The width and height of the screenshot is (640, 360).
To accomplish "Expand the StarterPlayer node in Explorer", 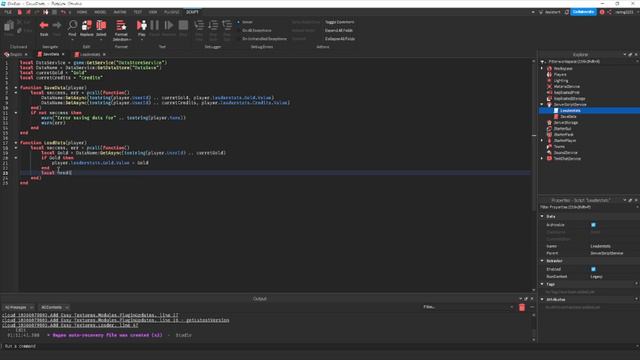I will pyautogui.click(x=542, y=140).
